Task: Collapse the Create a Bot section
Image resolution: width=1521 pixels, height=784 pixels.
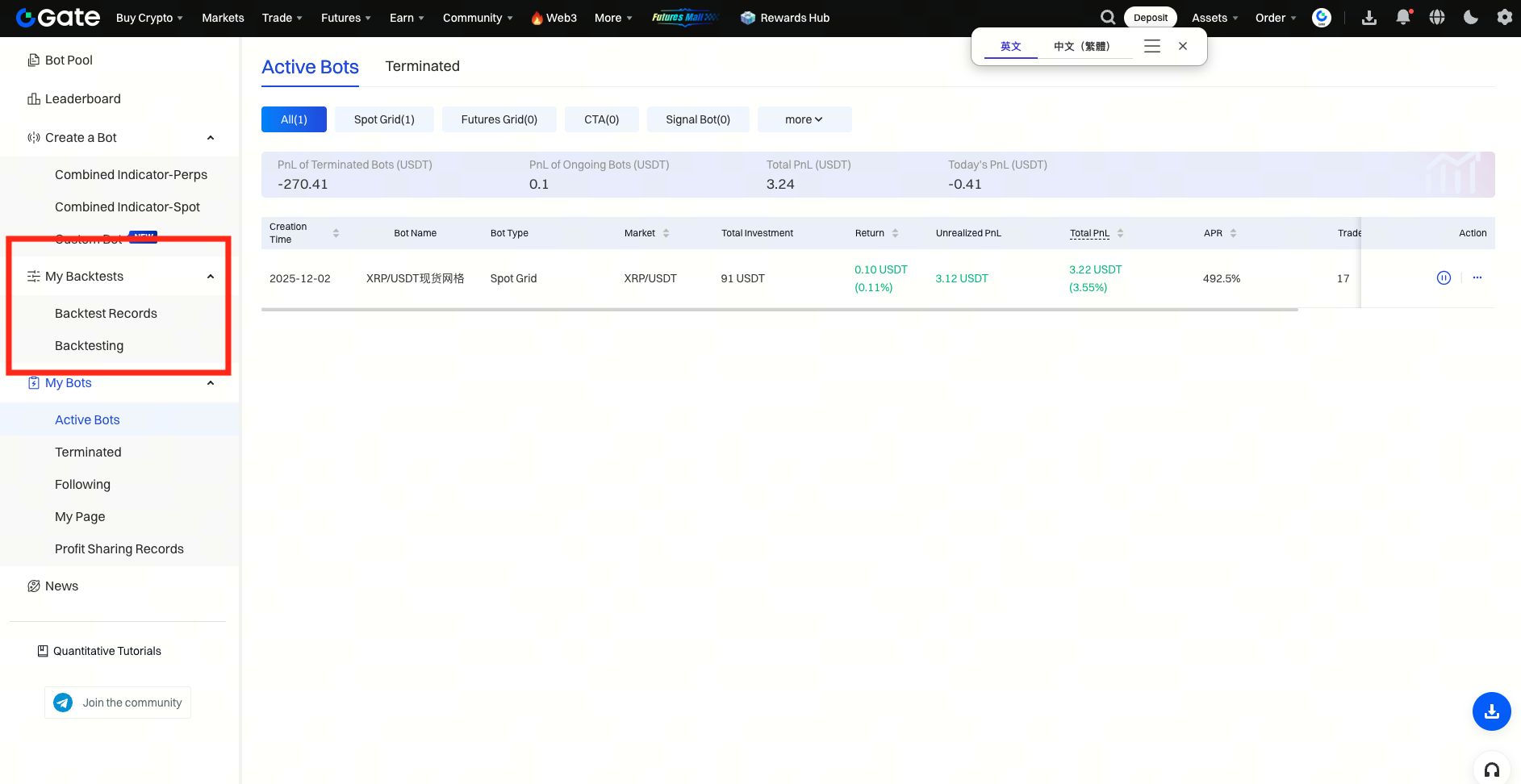Action: (x=211, y=138)
